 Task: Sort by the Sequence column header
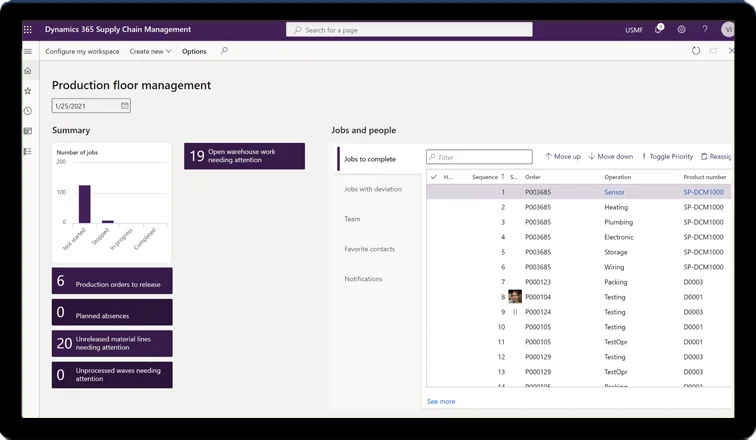pos(486,177)
